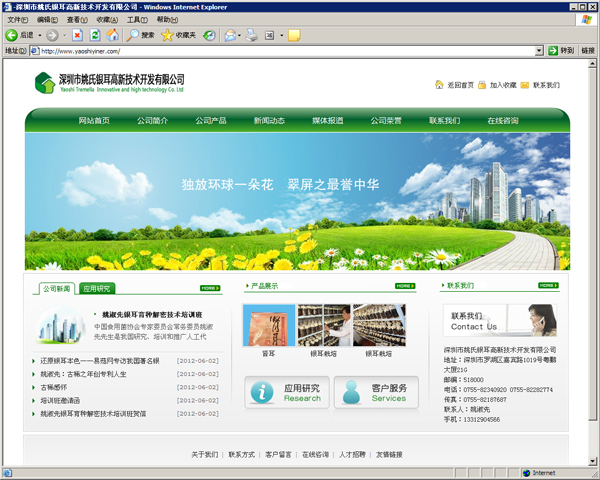Select 公司产品 in the green navigation bar
600x480 pixels.
tap(211, 120)
